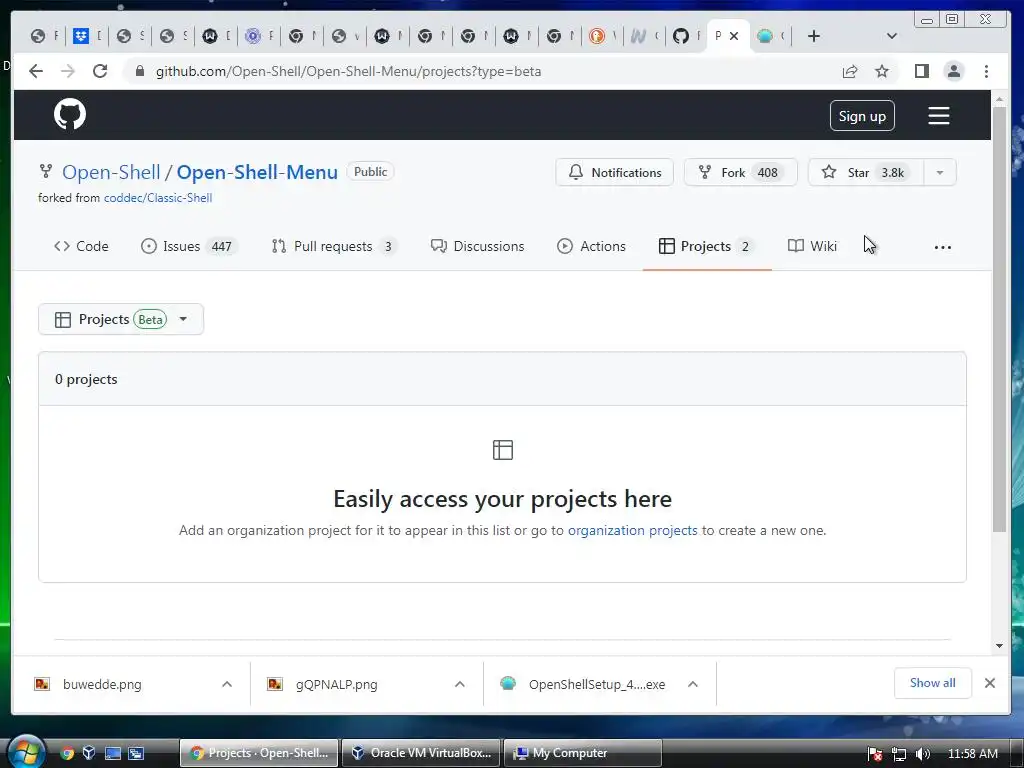The width and height of the screenshot is (1024, 768).
Task: Follow the organization projects link
Action: 632,530
